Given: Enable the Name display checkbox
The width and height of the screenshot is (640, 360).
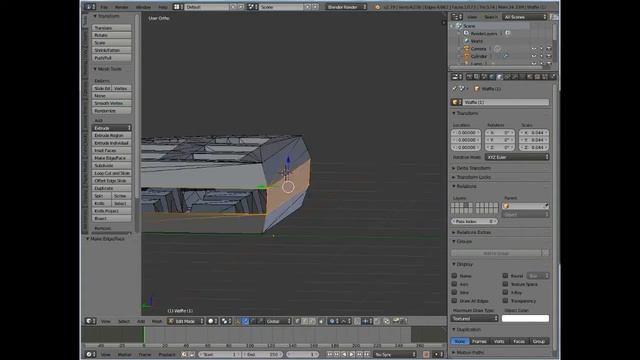Looking at the screenshot, I should (x=454, y=276).
